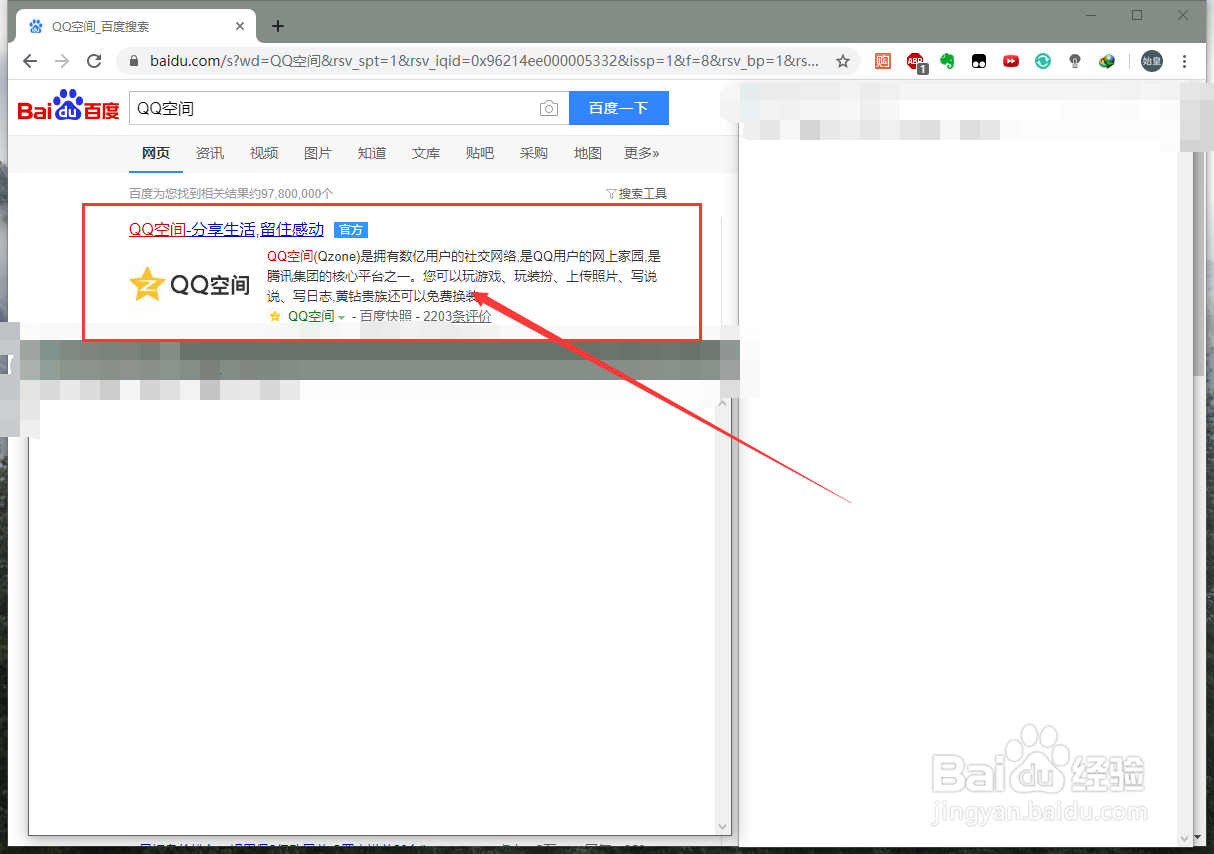Click the small yellow star result icon
The width and height of the screenshot is (1214, 854).
(275, 316)
